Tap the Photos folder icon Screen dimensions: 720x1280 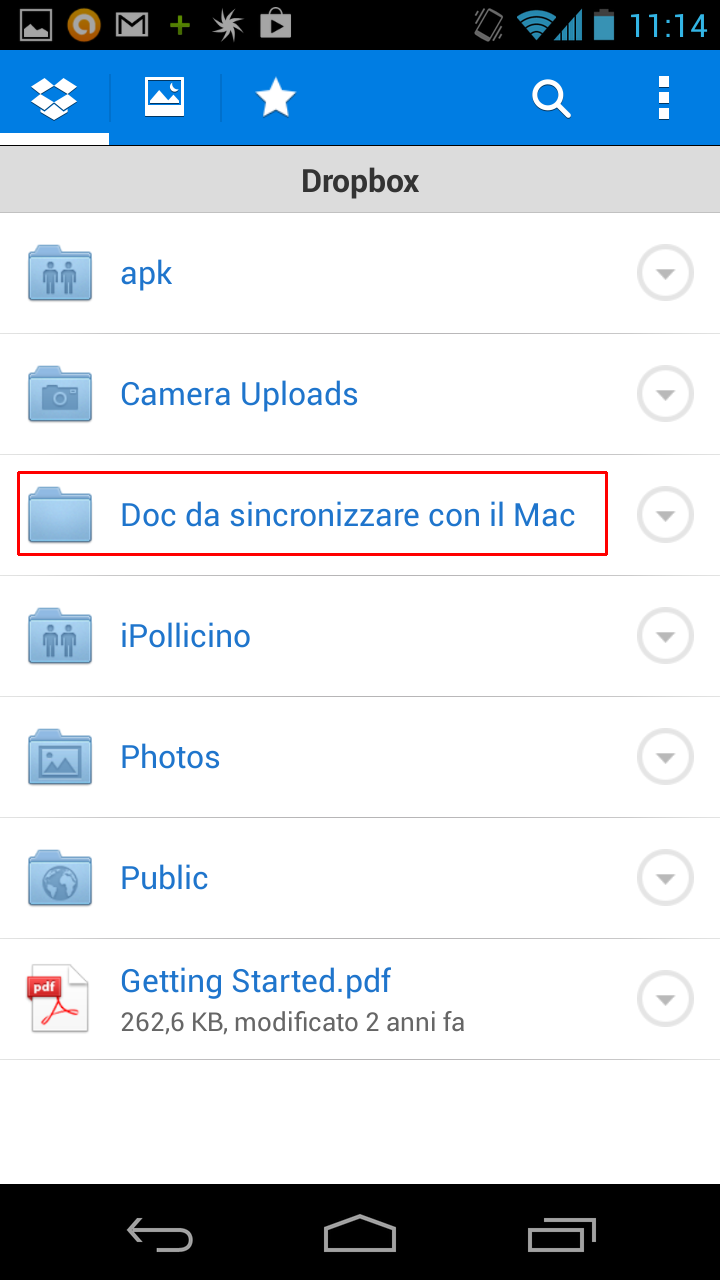coord(60,757)
